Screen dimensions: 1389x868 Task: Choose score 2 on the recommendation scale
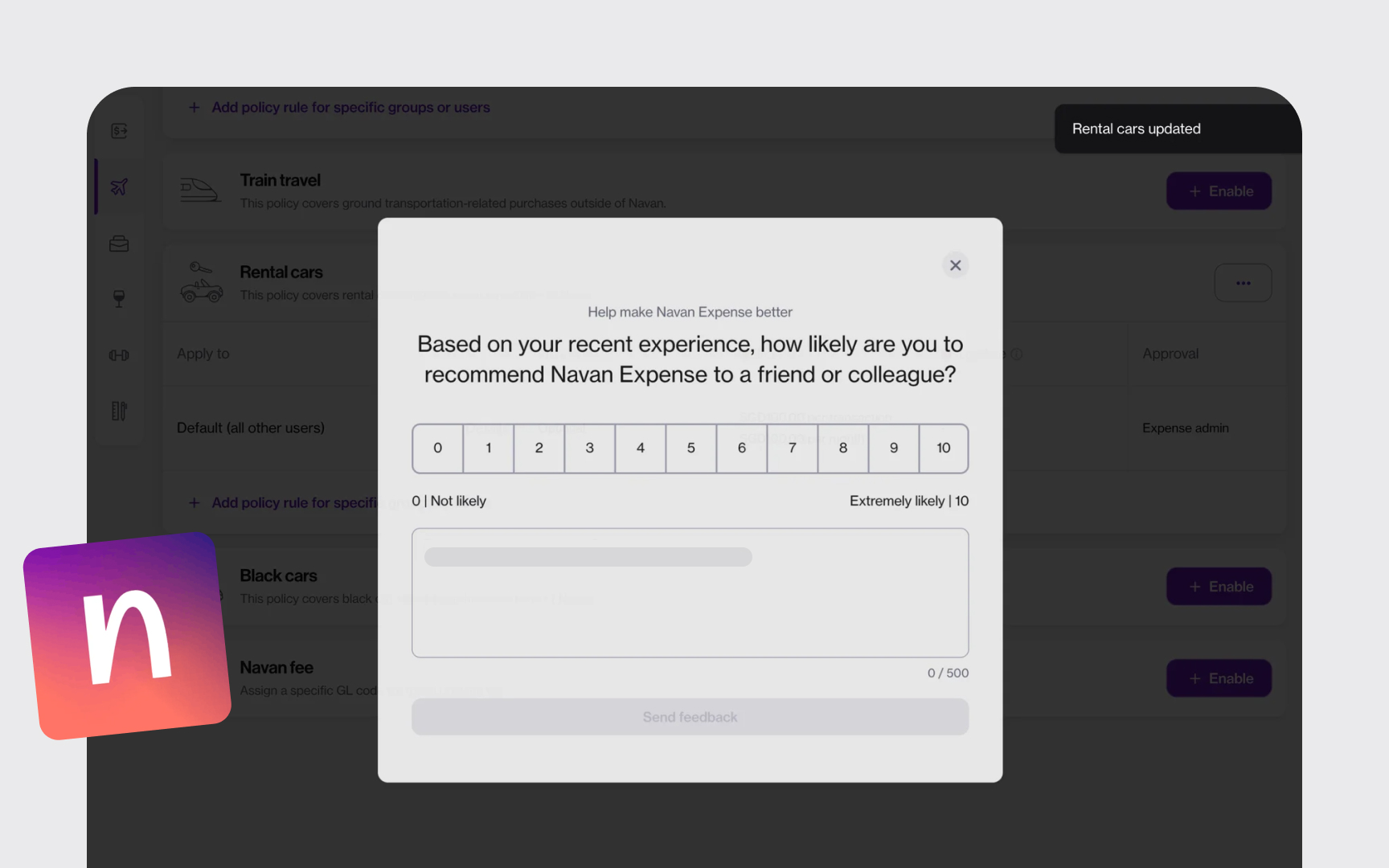coord(539,448)
